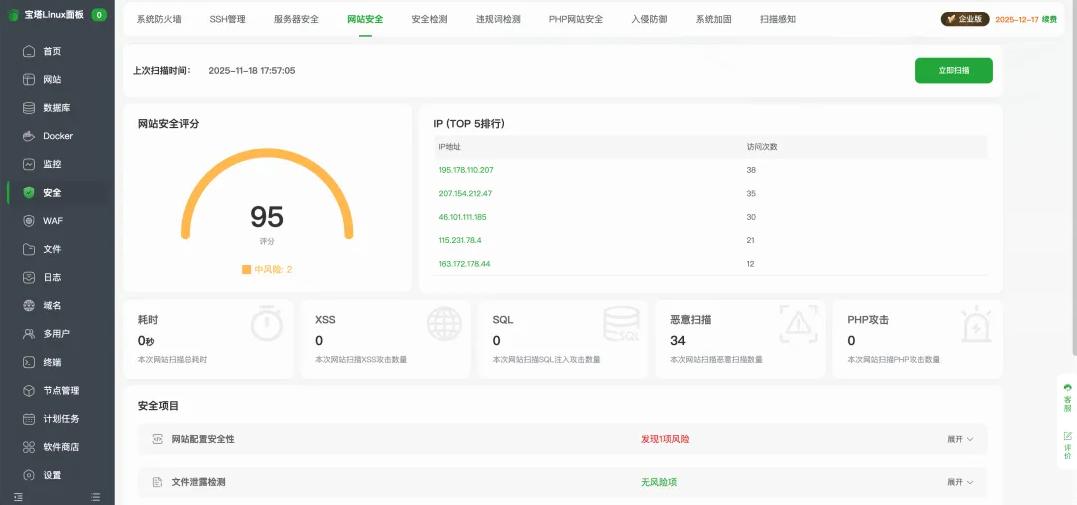Click the stopwatch icon in 耗时 card
Viewport: 1077px width, 505px height.
coord(267,323)
